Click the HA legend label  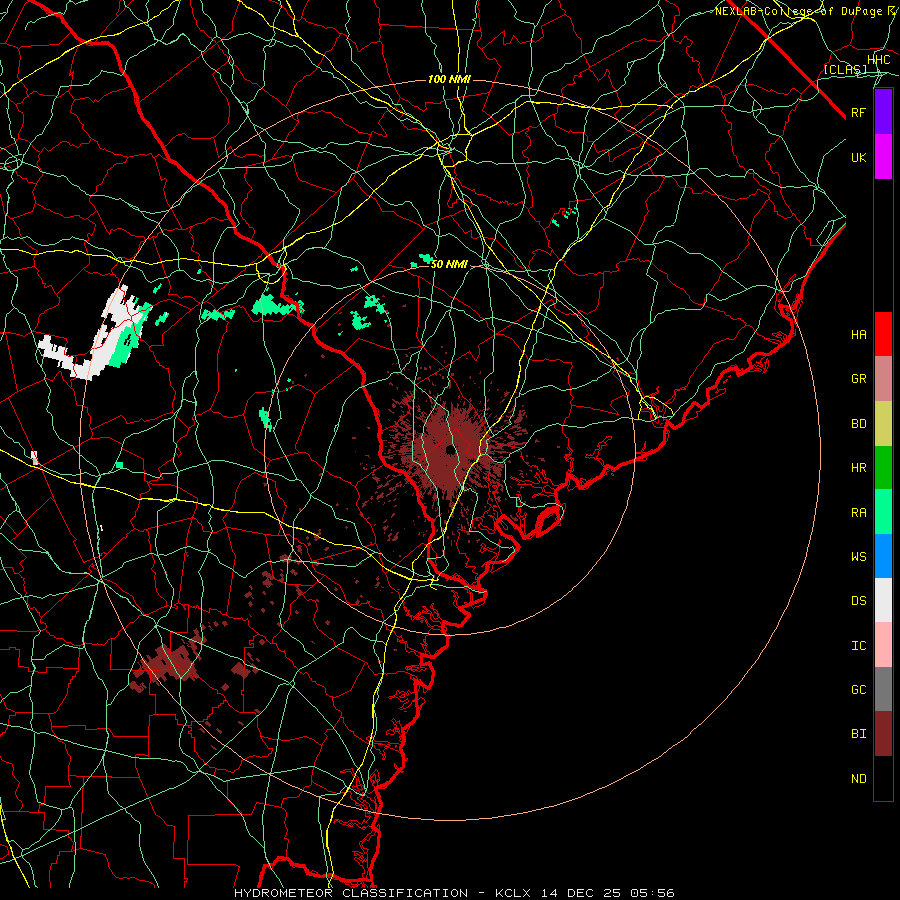(x=858, y=334)
